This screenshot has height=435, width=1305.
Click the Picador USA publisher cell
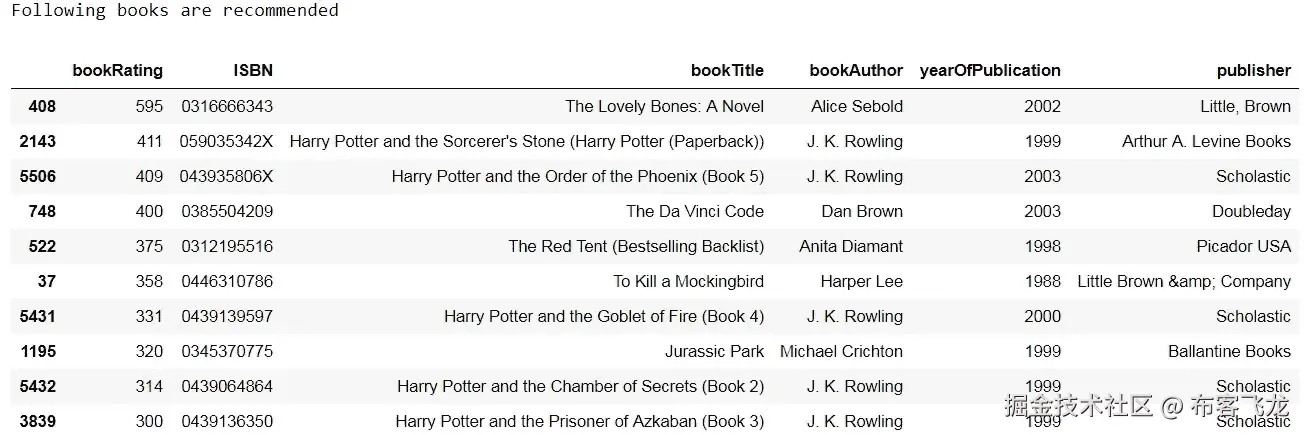pos(1243,246)
